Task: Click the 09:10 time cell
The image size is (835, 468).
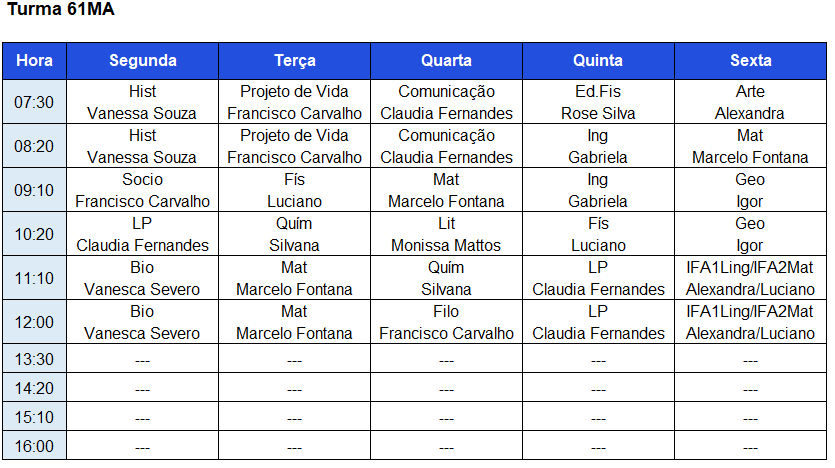Action: click(x=35, y=190)
